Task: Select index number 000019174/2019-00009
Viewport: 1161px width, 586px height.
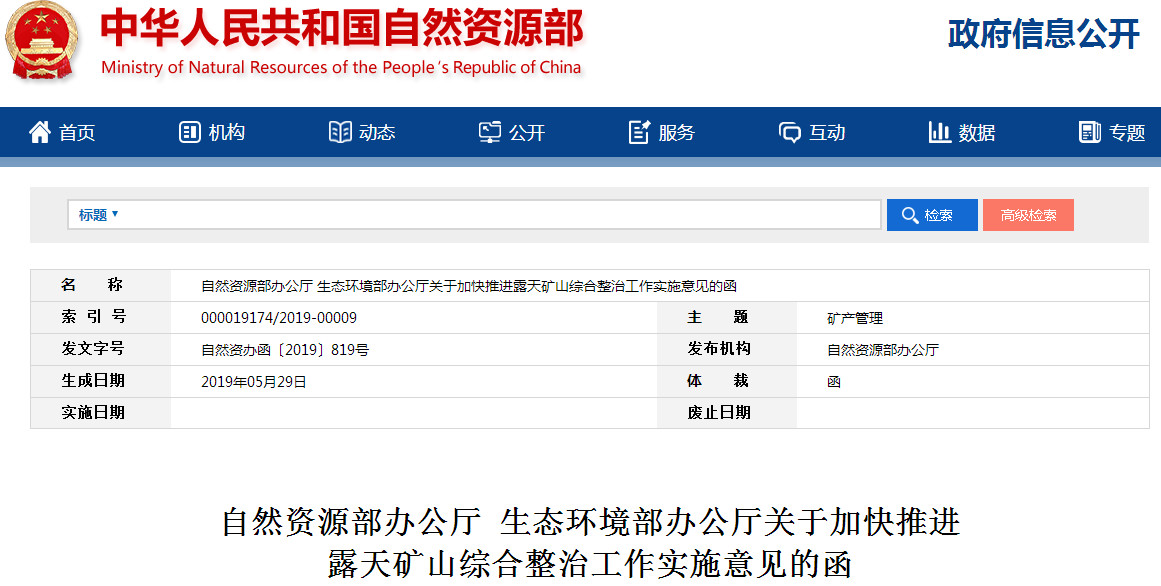Action: (279, 318)
